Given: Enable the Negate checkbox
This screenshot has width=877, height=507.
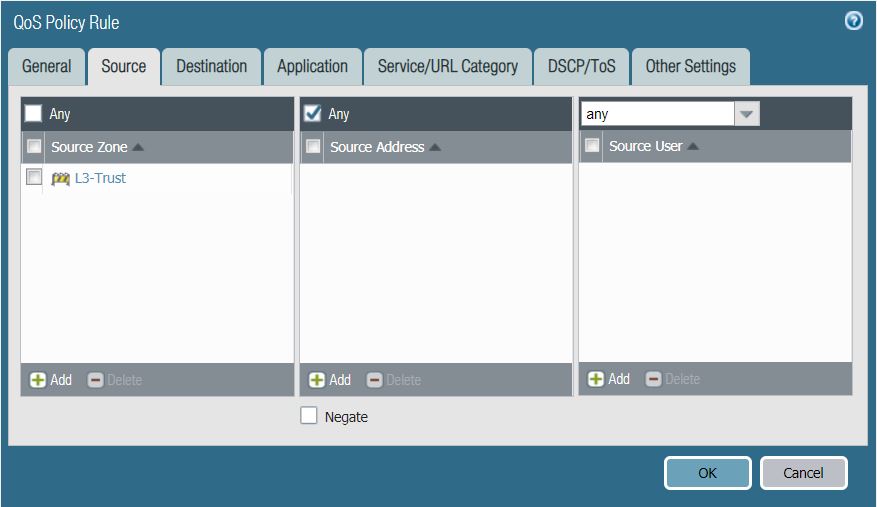Looking at the screenshot, I should coord(309,416).
